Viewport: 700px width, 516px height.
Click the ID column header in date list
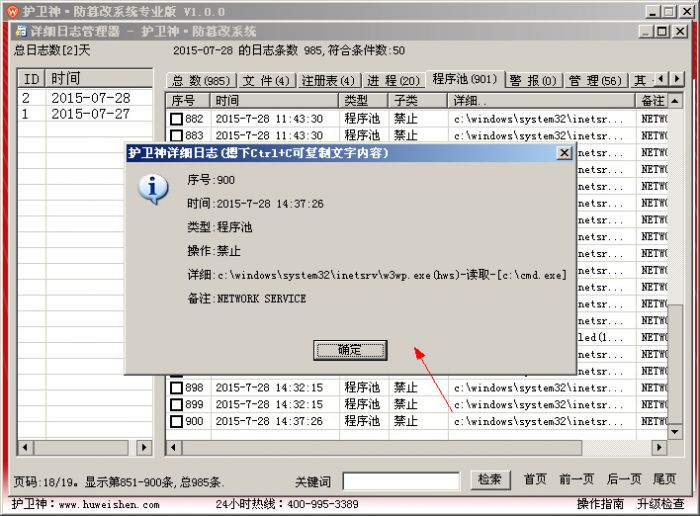point(31,79)
